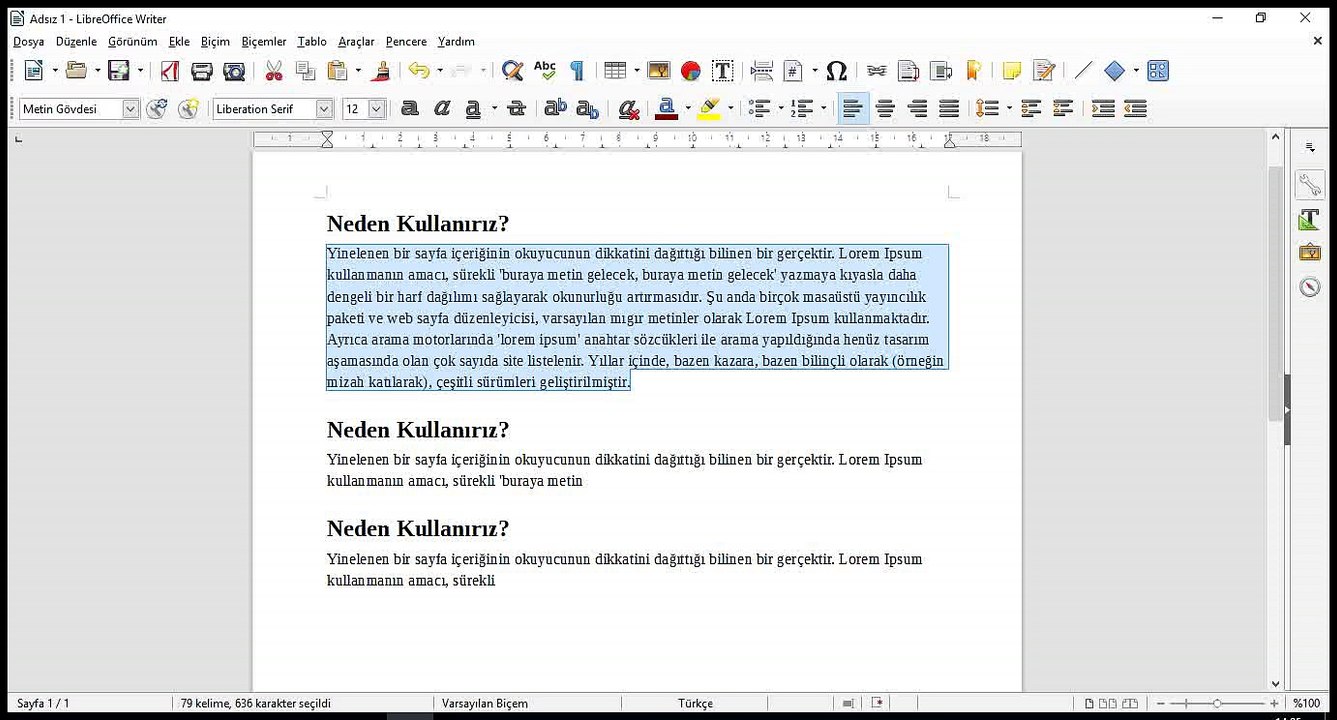Expand the Liberation Serif font list
Image resolution: width=1337 pixels, height=720 pixels.
coord(324,109)
